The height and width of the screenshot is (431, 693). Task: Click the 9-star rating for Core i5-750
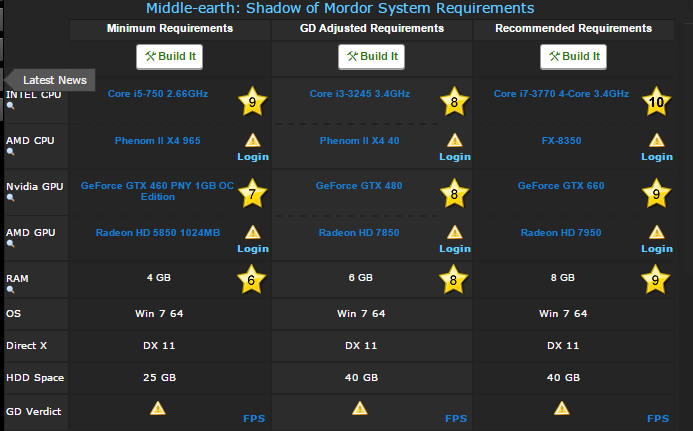click(252, 102)
